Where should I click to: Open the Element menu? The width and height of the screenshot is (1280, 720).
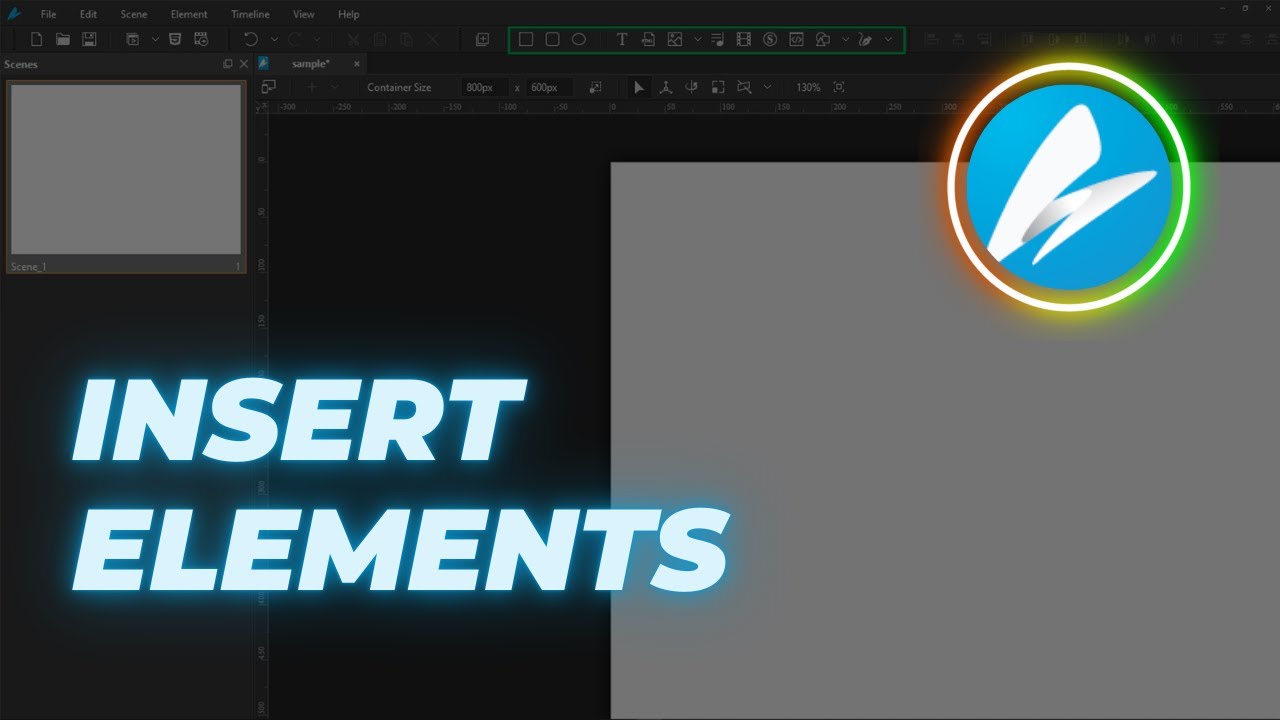pyautogui.click(x=189, y=14)
